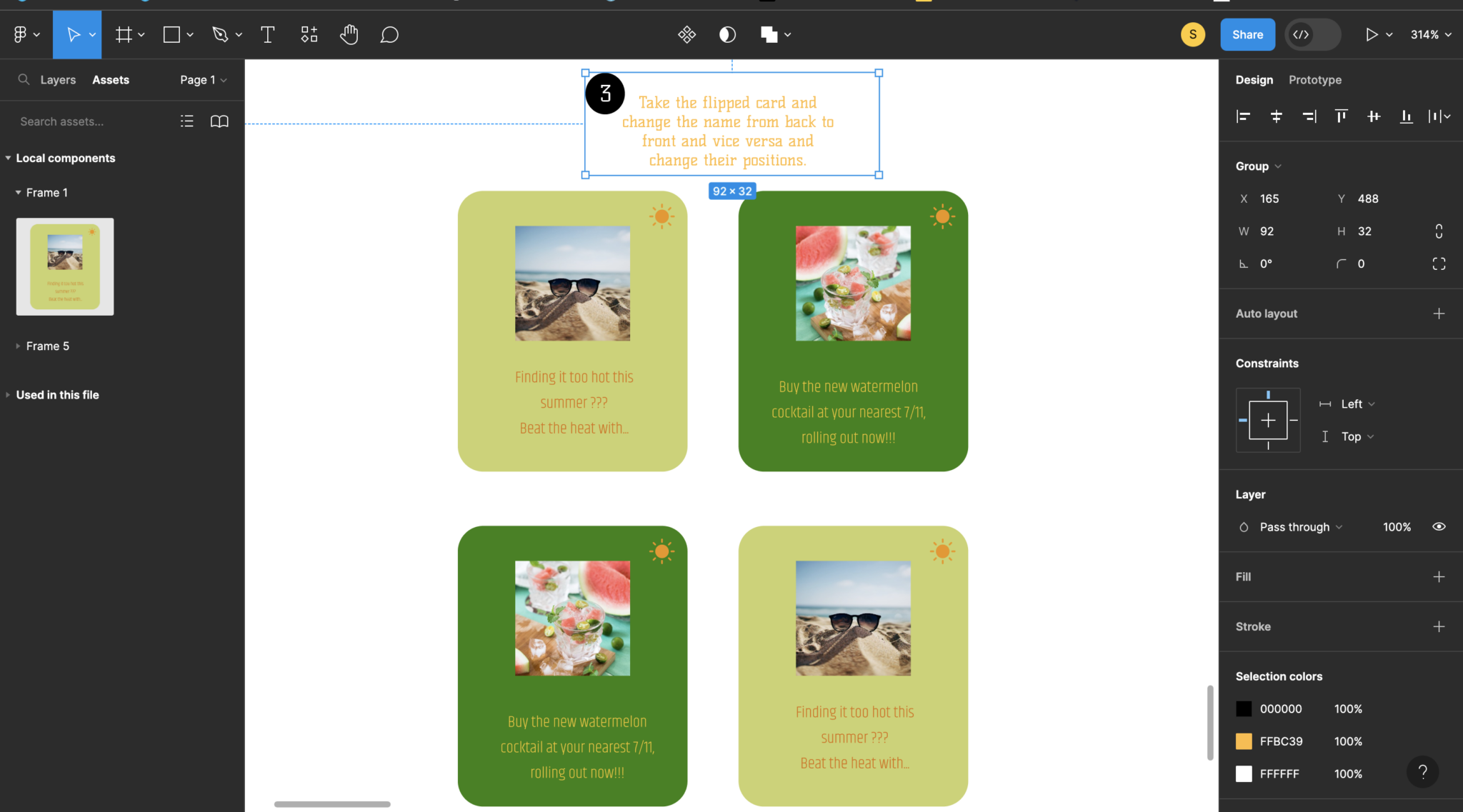Add a new Fill with plus
Screen dimensions: 1463x812
coord(1439,577)
